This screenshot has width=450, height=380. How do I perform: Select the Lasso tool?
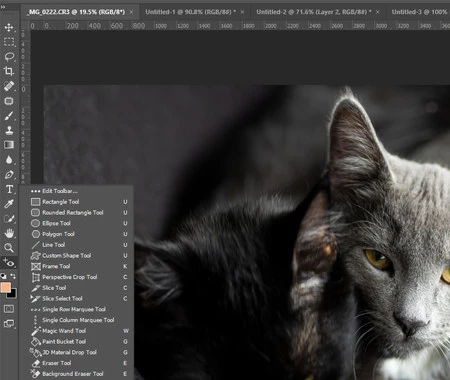click(9, 56)
